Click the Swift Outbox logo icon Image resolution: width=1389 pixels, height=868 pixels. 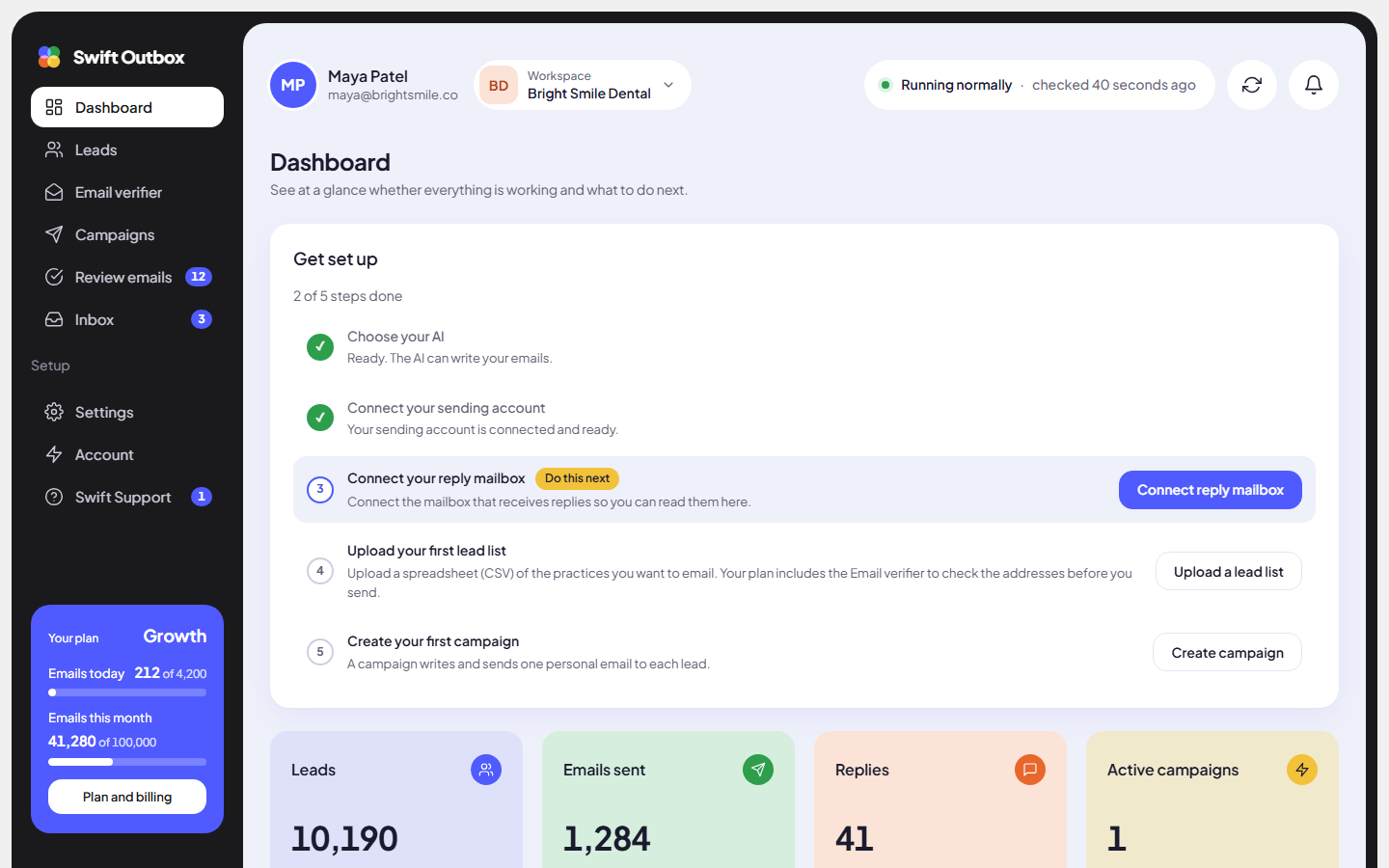49,57
